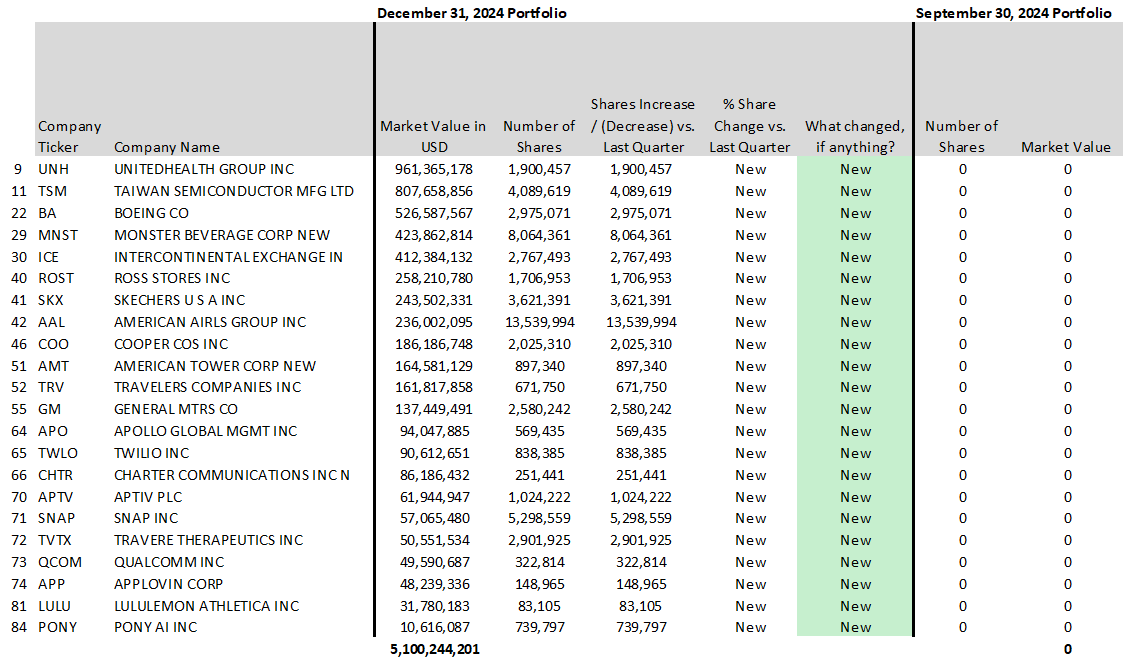
Task: Select the December Number of Shares header
Action: 539,136
